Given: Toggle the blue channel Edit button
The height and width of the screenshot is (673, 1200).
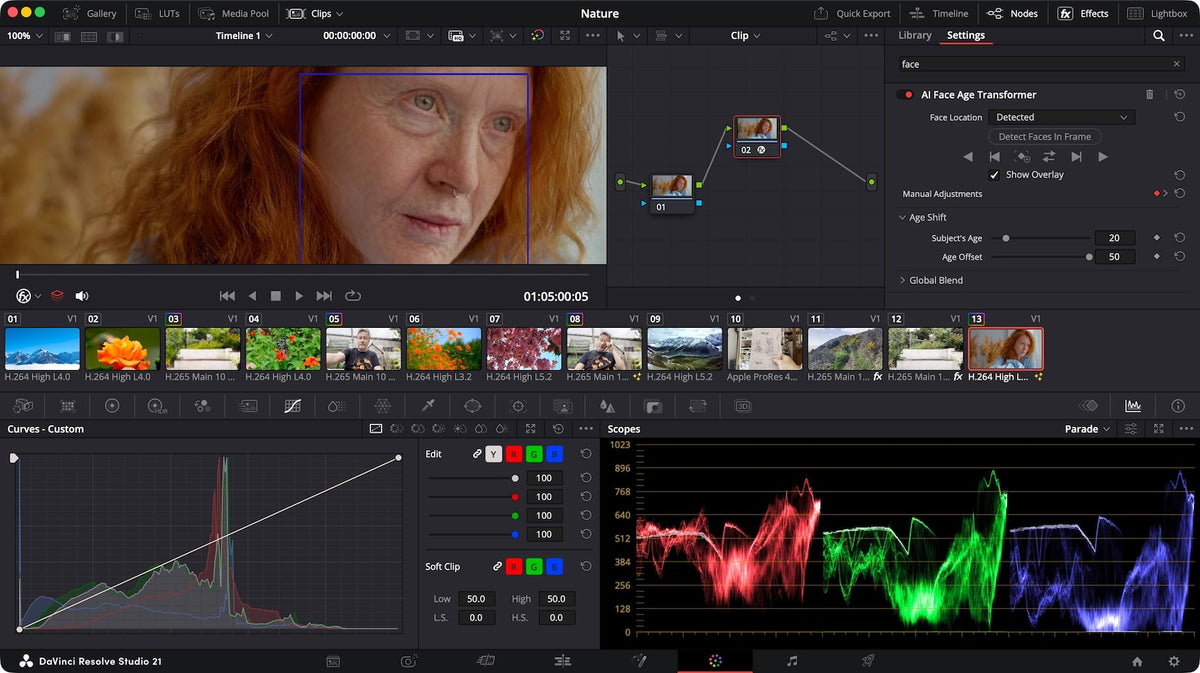Looking at the screenshot, I should pos(555,454).
